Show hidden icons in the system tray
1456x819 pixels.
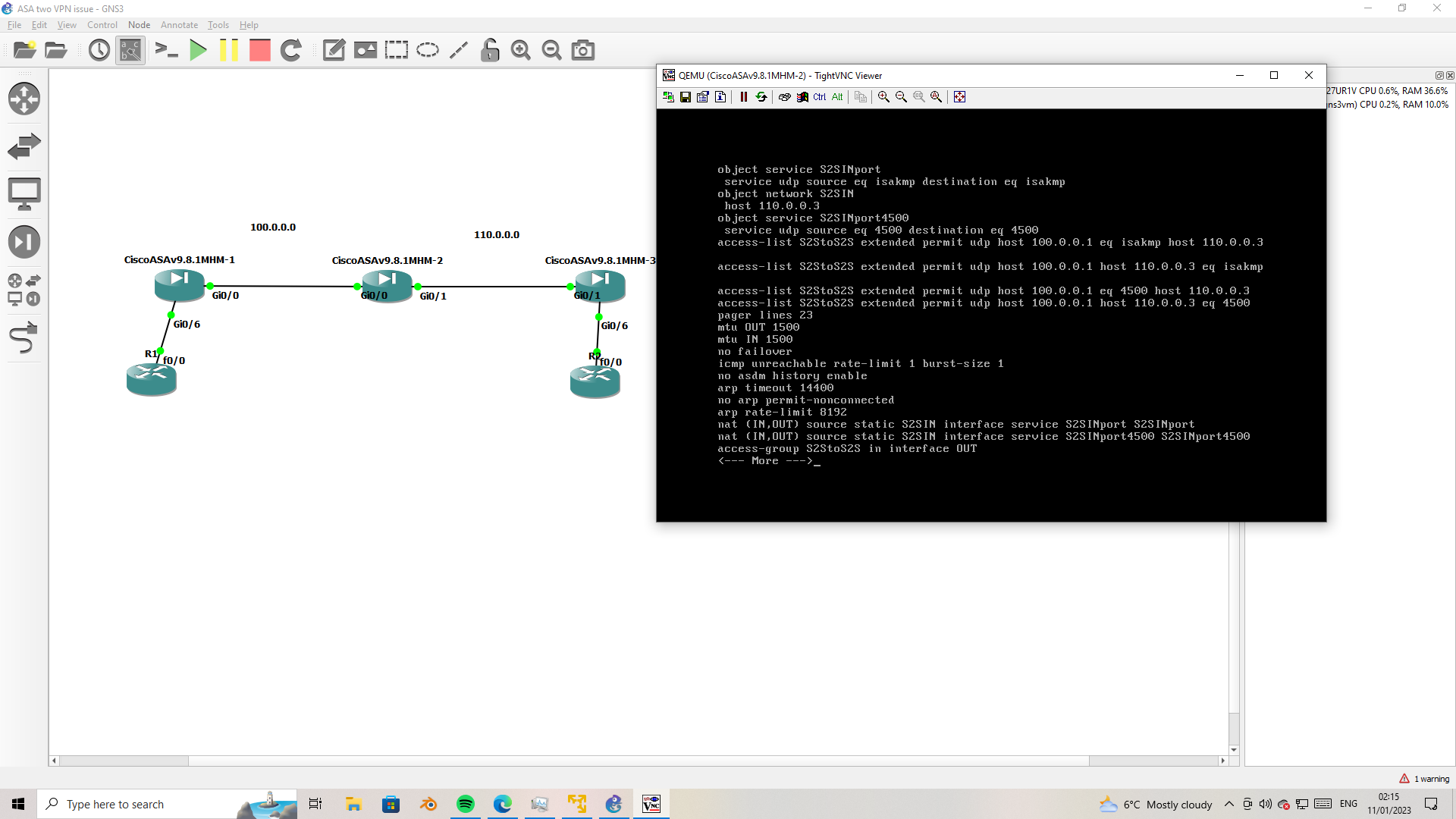[1228, 804]
